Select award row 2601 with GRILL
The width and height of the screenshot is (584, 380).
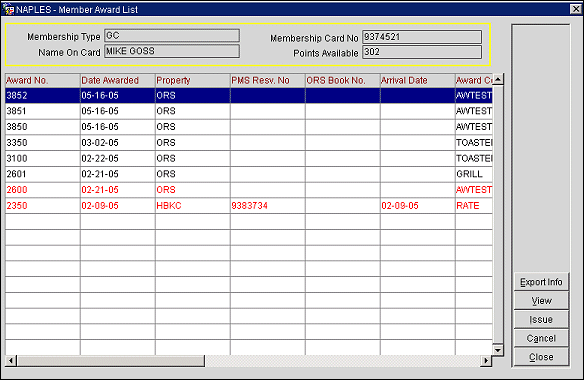[x=249, y=174]
